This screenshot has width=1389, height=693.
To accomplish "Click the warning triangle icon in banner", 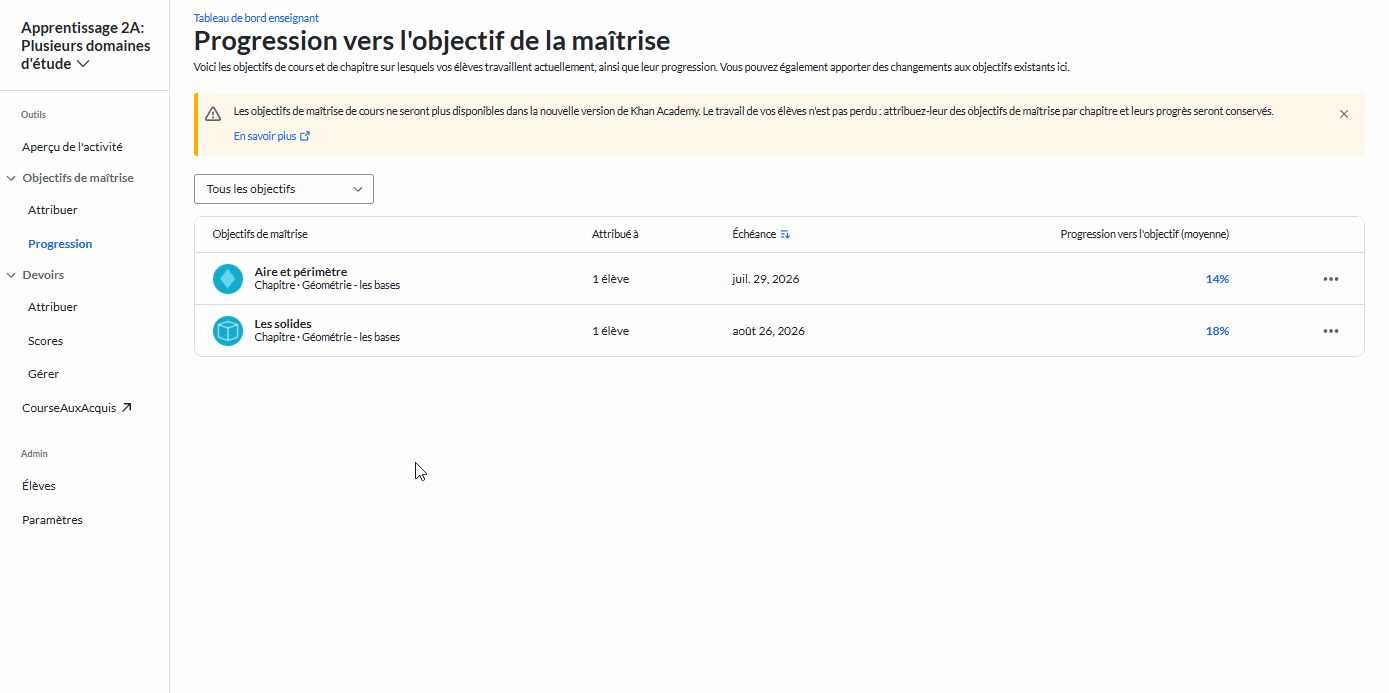I will point(213,113).
